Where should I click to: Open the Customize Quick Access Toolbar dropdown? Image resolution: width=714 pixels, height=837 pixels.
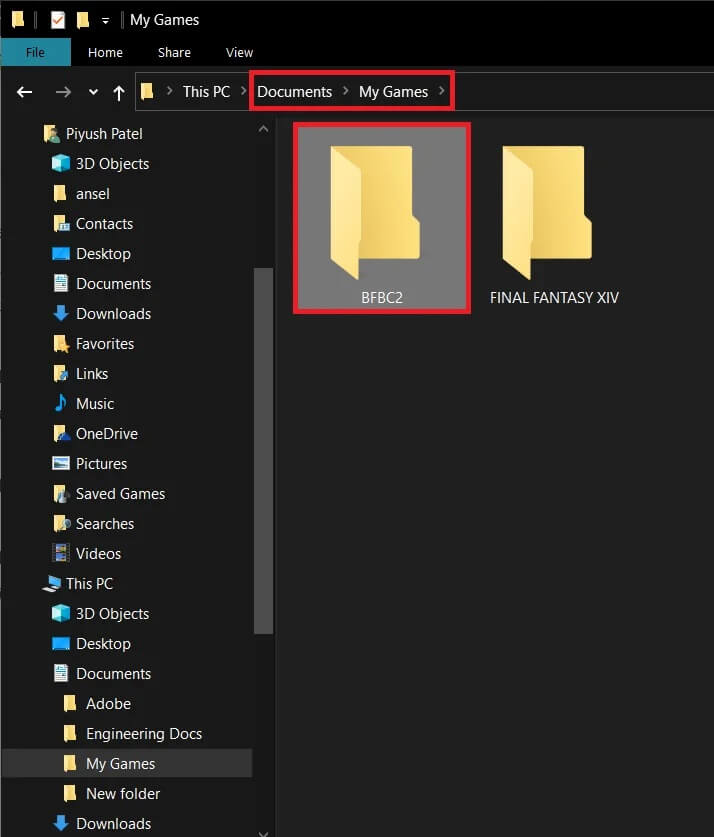click(x=105, y=21)
